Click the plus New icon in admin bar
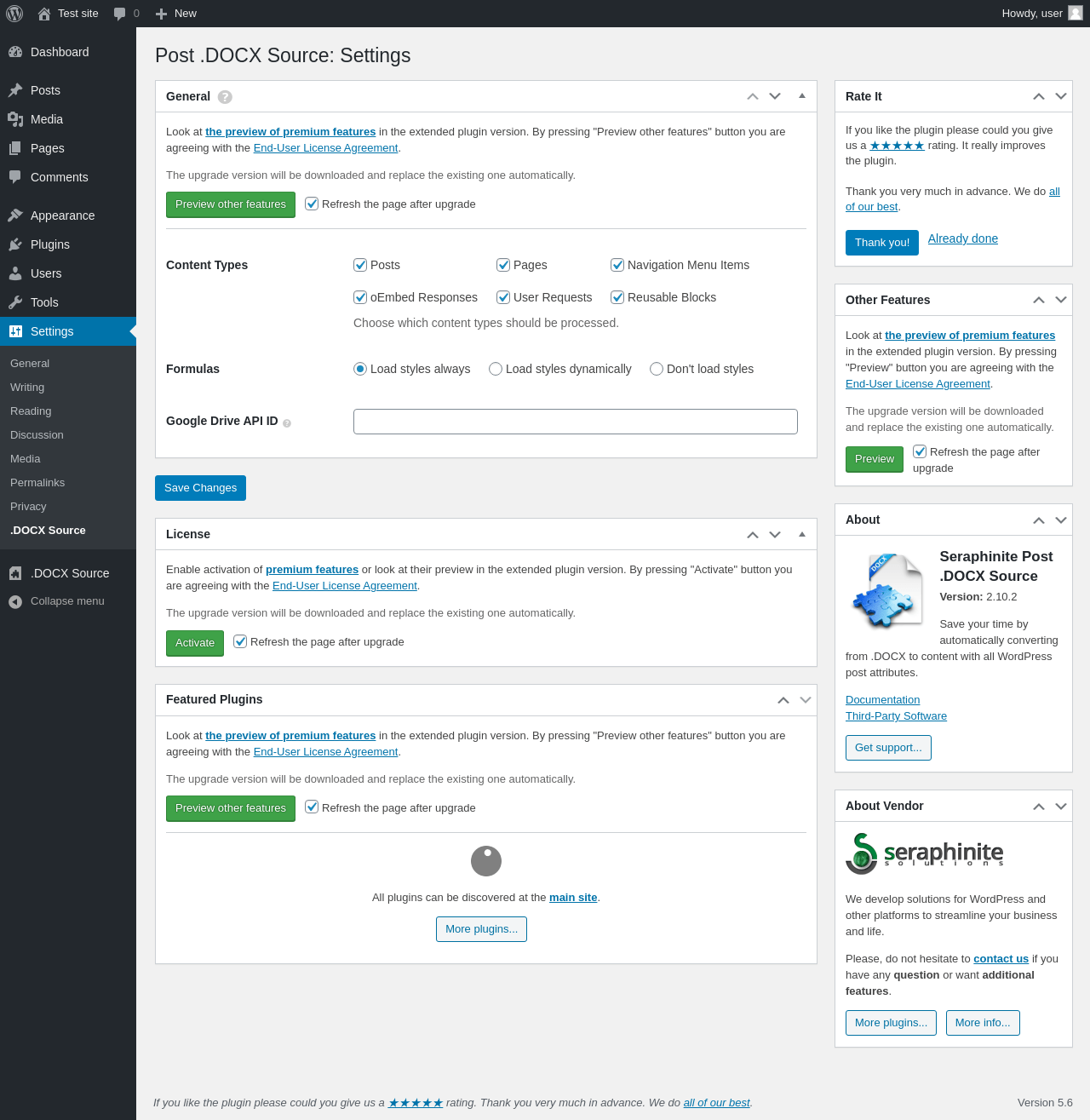Screen dimensions: 1090x1120 coord(161,14)
